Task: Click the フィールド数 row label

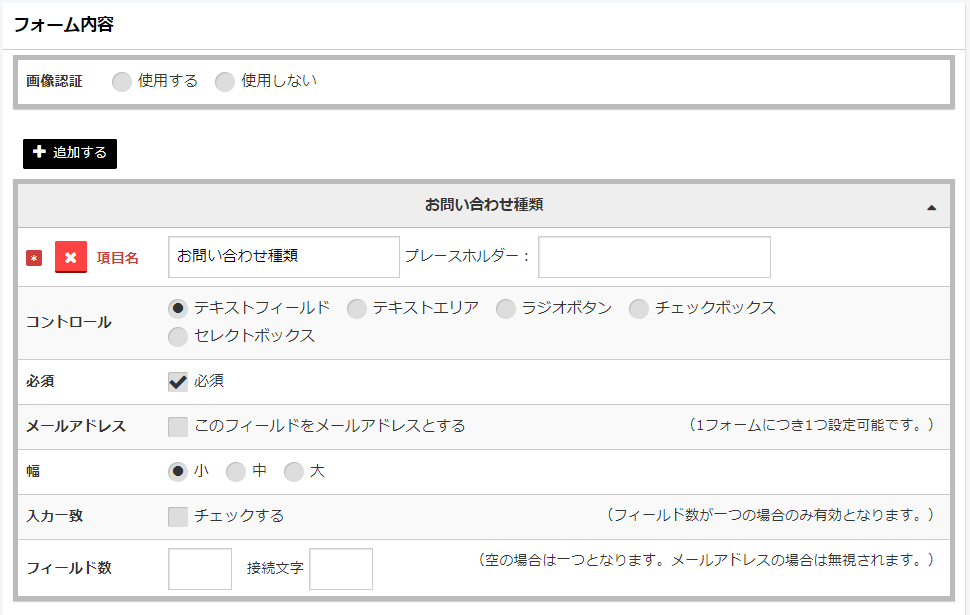Action: coord(69,568)
